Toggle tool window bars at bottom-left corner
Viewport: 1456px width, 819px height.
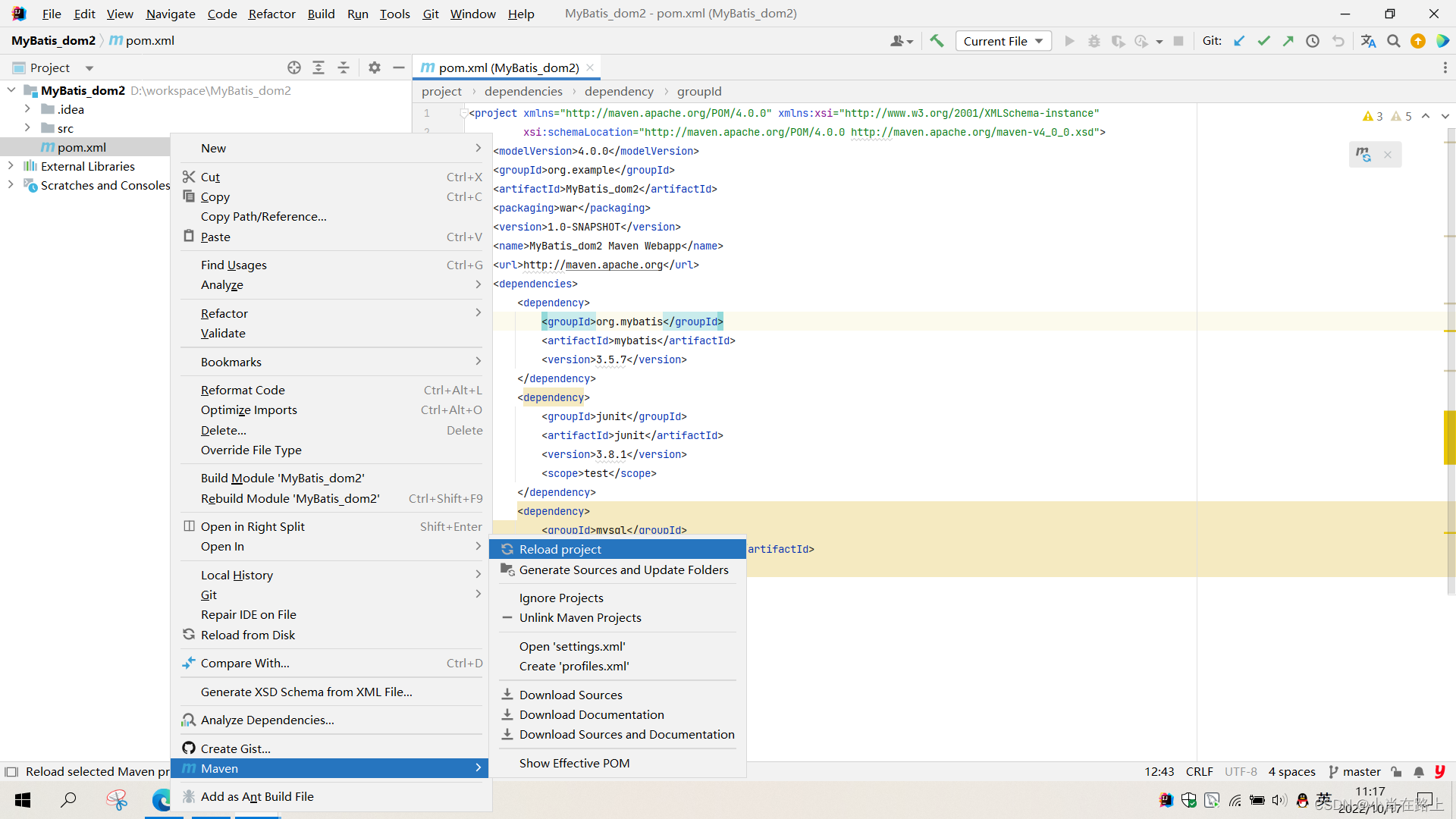[x=11, y=772]
